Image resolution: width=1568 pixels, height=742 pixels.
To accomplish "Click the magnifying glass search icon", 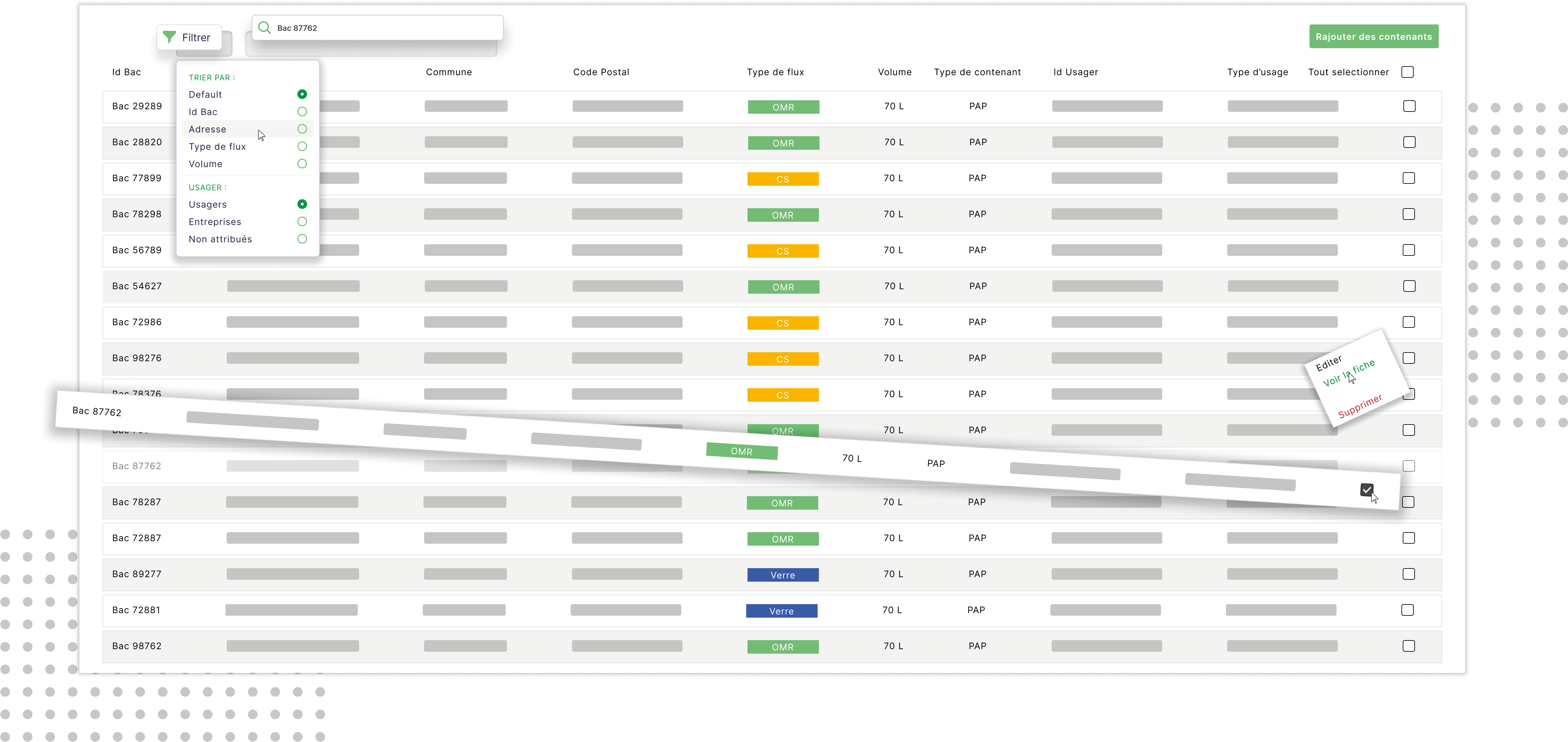I will (264, 28).
